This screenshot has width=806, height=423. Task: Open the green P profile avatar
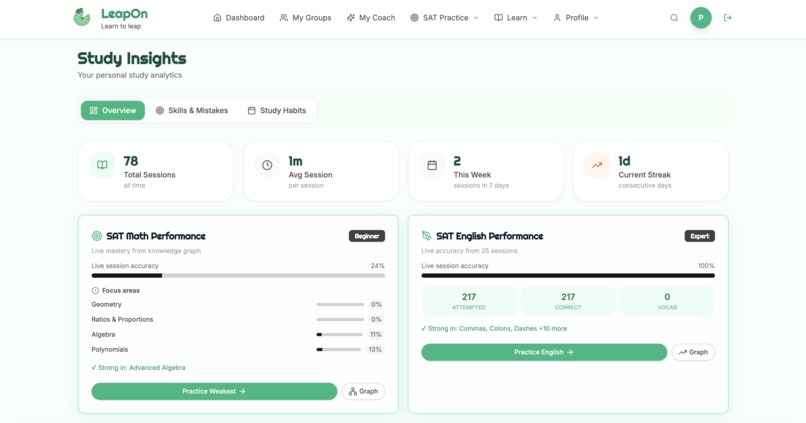coord(701,17)
